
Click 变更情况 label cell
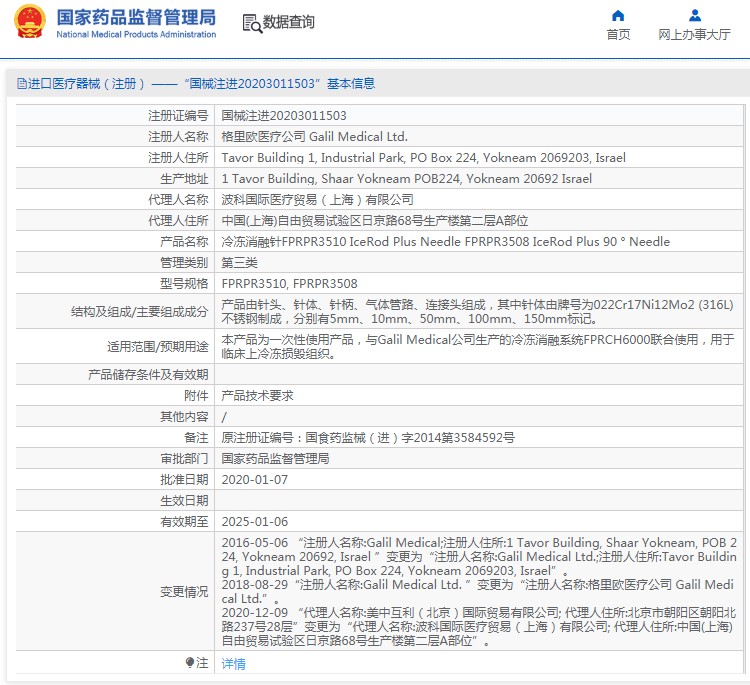pyautogui.click(x=115, y=592)
